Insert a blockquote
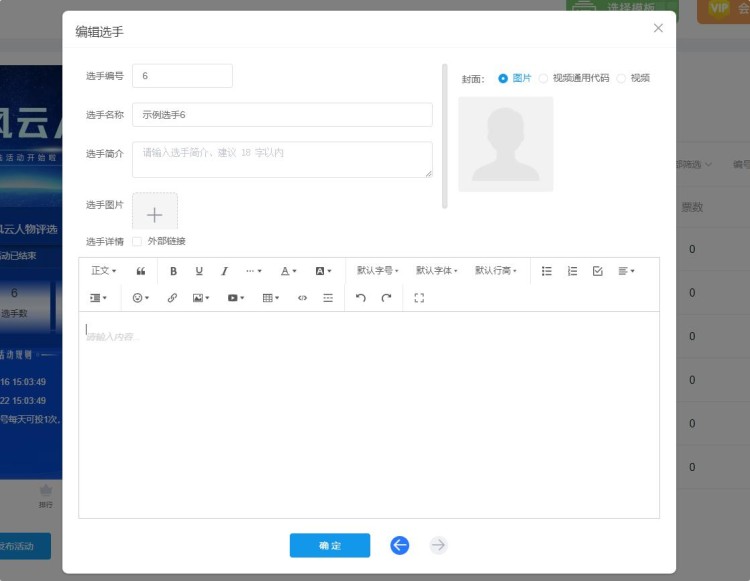The image size is (750, 581). [x=141, y=271]
